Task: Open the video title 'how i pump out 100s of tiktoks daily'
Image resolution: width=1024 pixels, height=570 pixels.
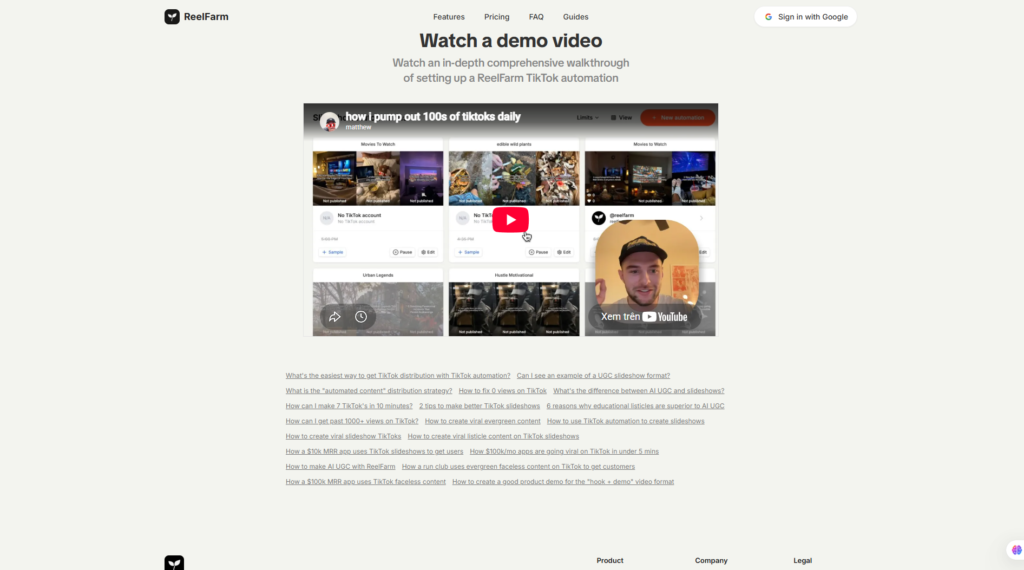Action: click(433, 116)
